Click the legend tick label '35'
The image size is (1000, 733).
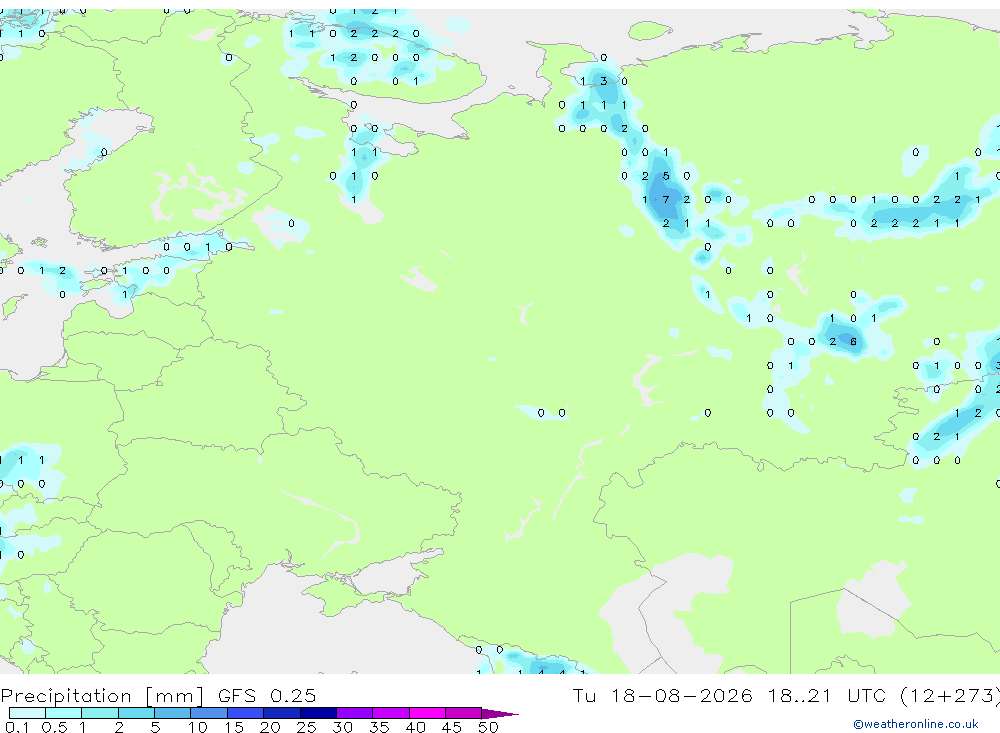379,727
